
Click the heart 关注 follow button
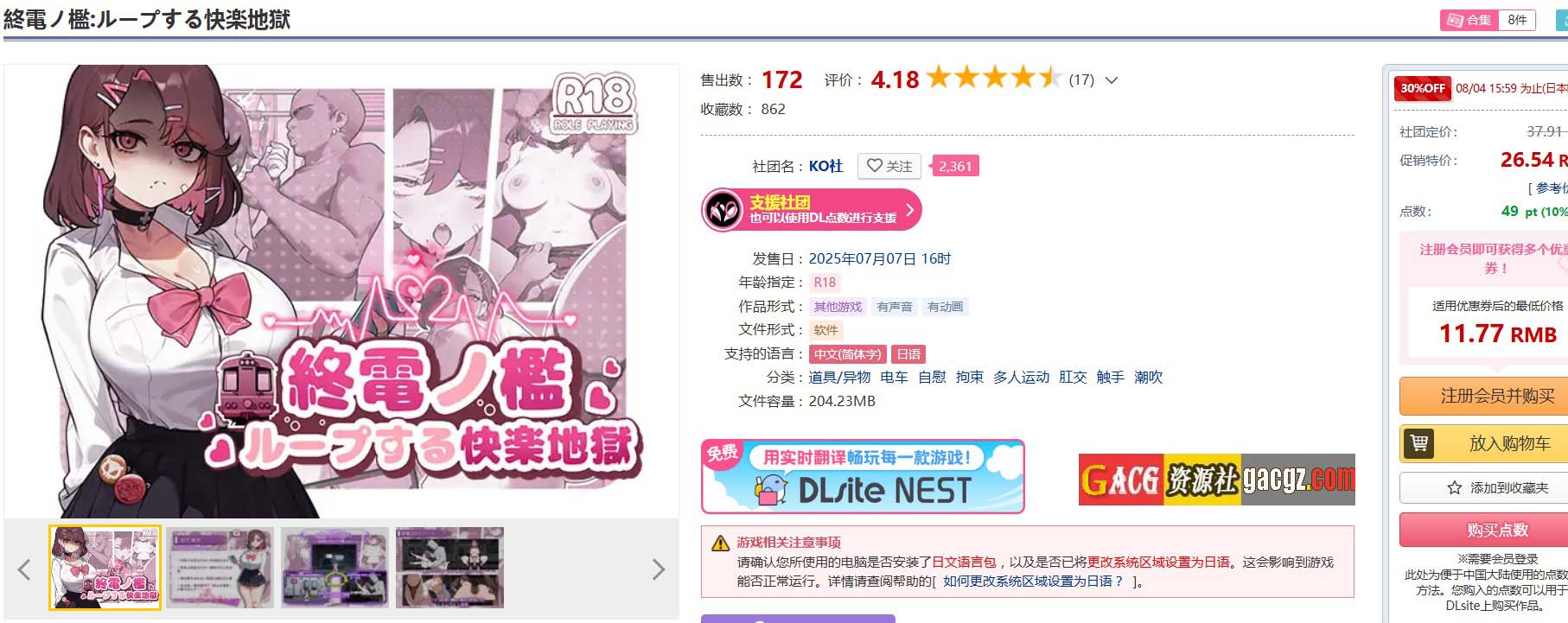coord(889,166)
